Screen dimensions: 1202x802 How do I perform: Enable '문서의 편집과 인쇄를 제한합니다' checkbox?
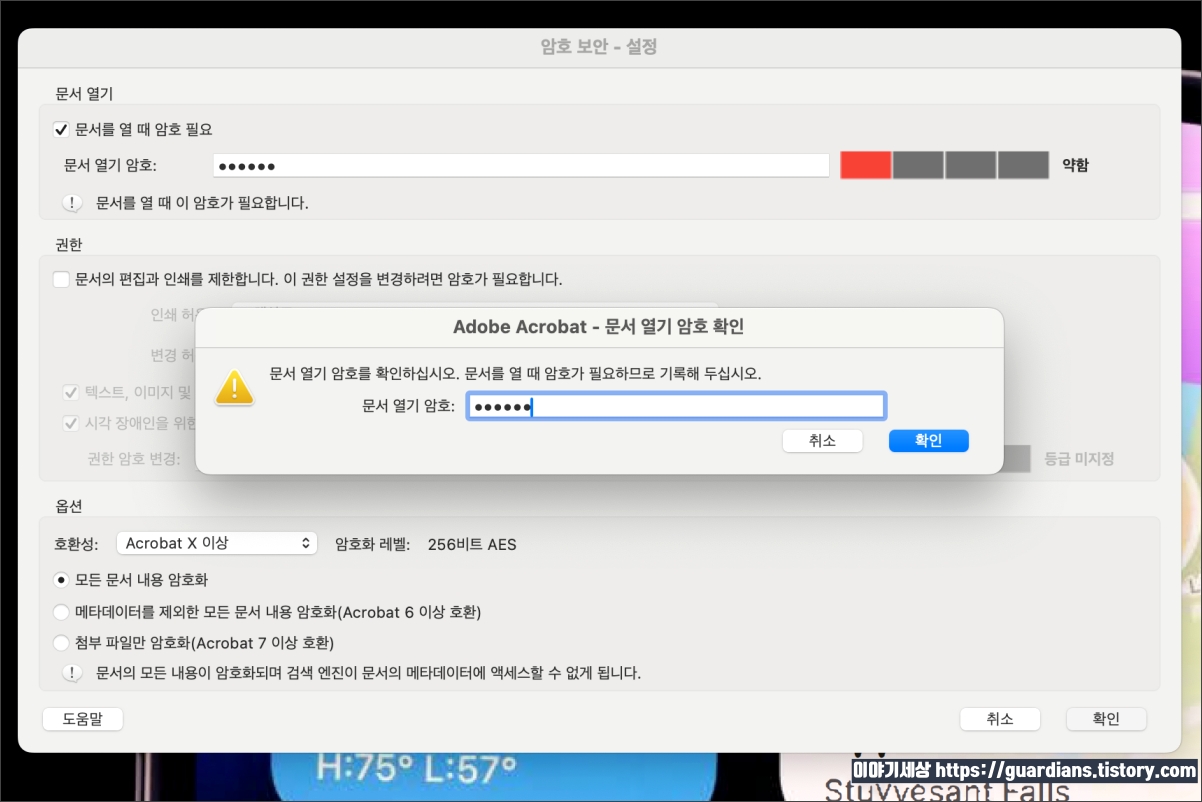[x=61, y=279]
